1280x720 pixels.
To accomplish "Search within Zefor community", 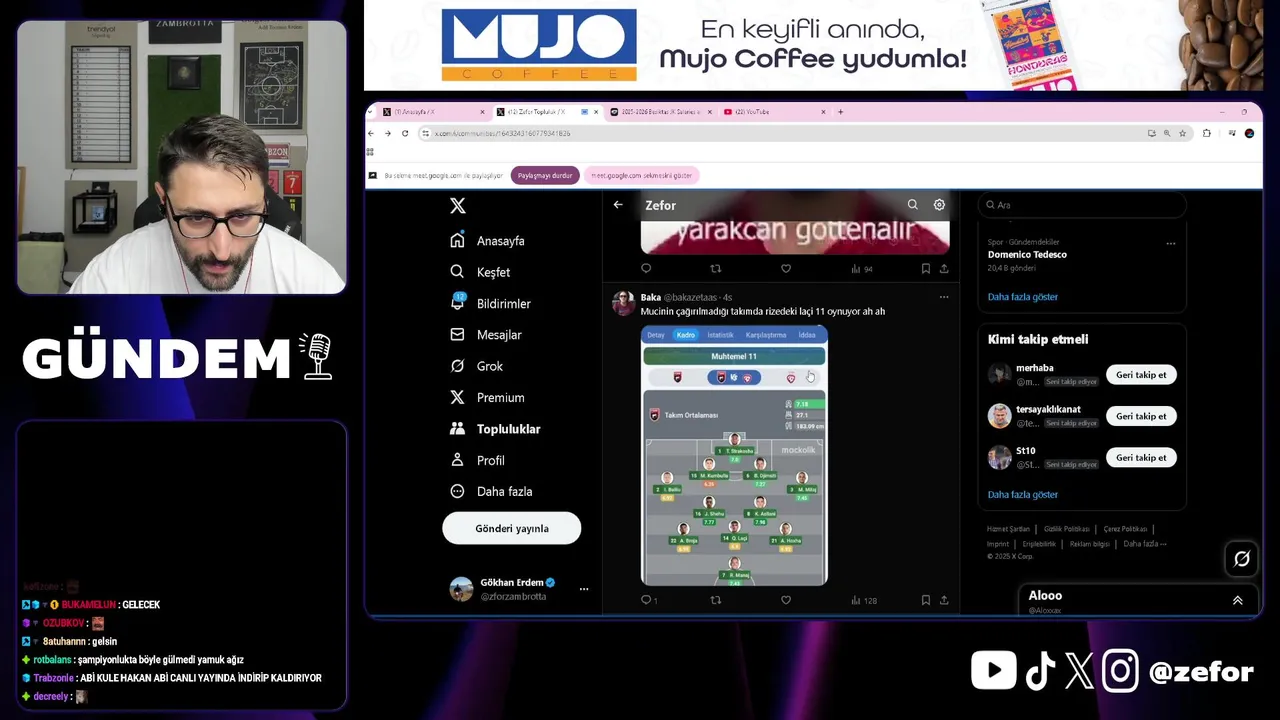I will 912,204.
